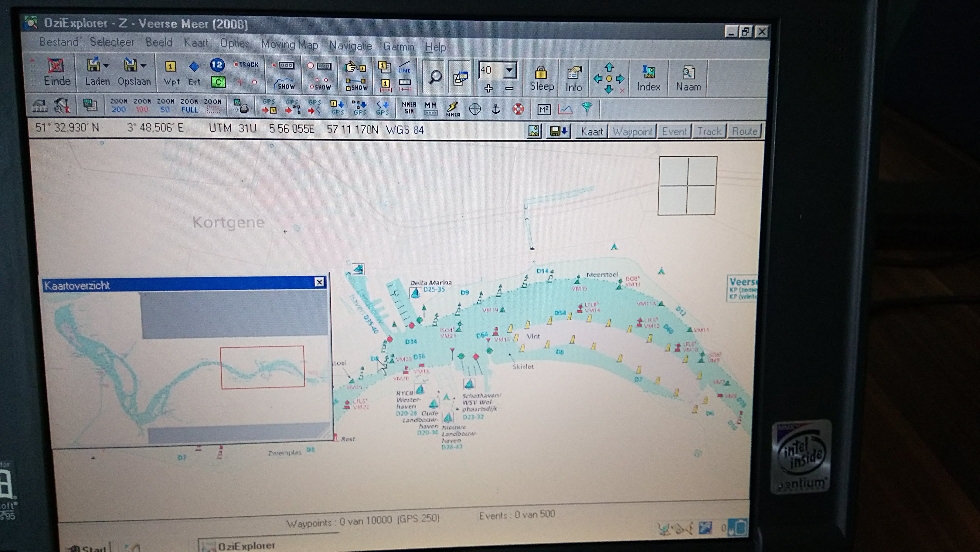Toggle the route SHOW button
The image size is (980, 552).
coord(356,84)
